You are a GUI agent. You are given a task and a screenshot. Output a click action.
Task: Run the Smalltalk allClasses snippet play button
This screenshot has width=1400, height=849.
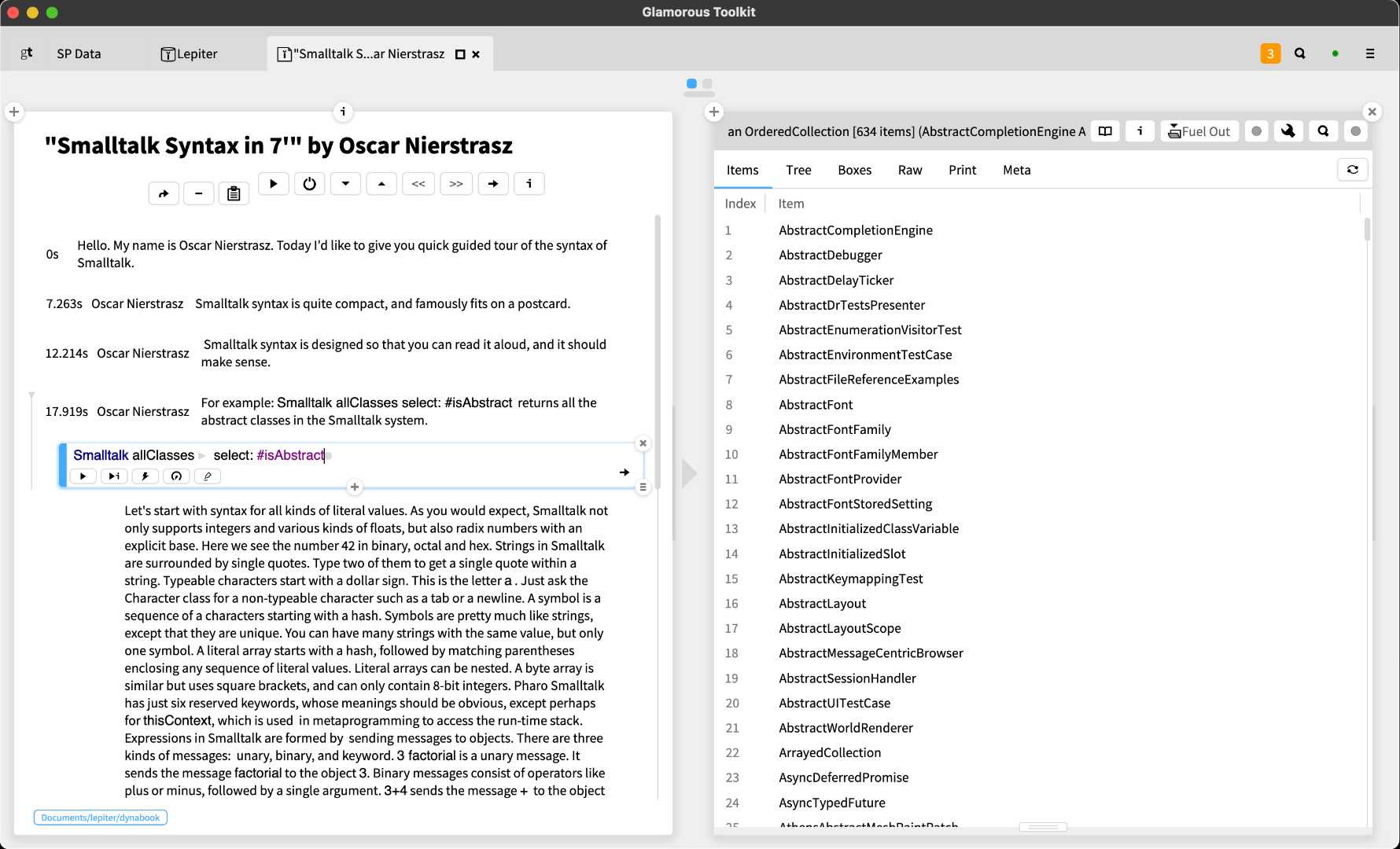(83, 476)
